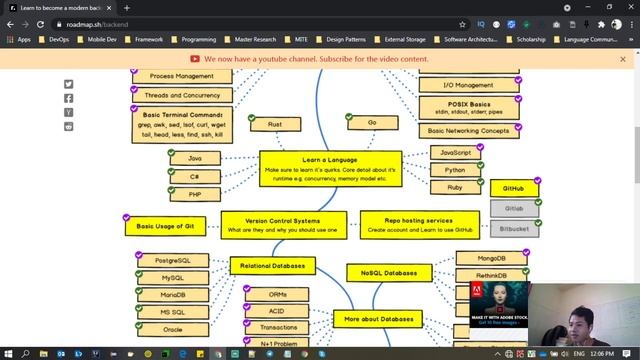The width and height of the screenshot is (640, 360).
Task: Open the C# language node
Action: click(195, 177)
